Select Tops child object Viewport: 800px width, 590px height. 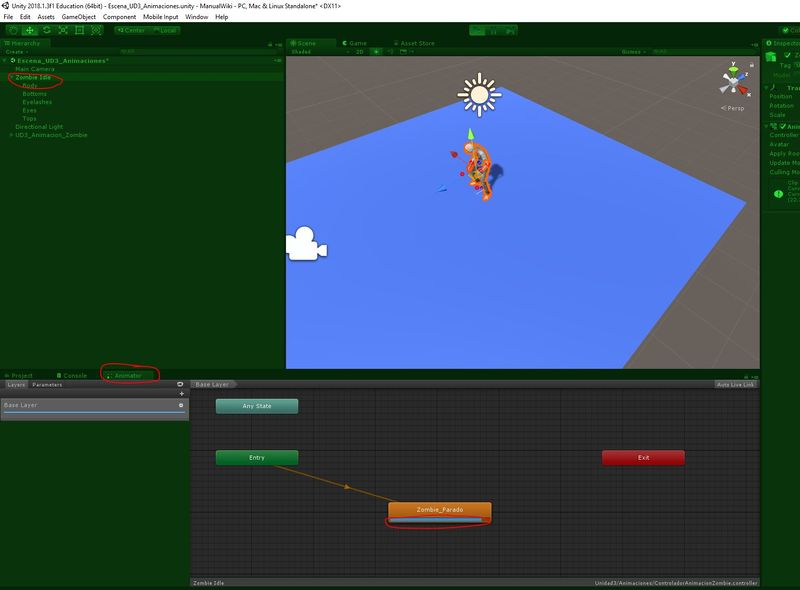tap(29, 118)
